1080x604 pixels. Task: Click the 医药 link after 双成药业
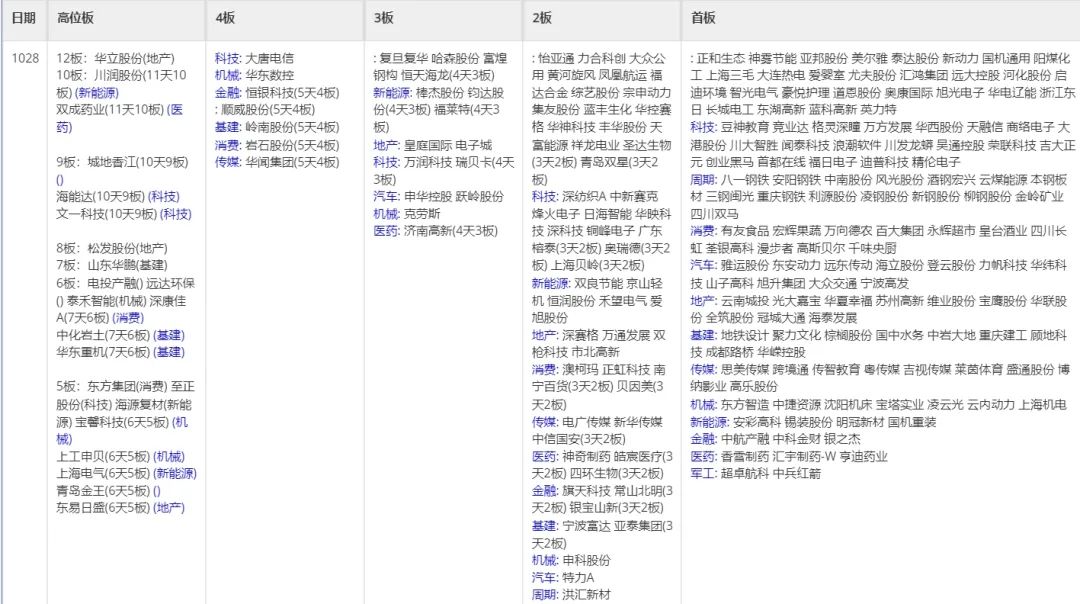(x=119, y=118)
